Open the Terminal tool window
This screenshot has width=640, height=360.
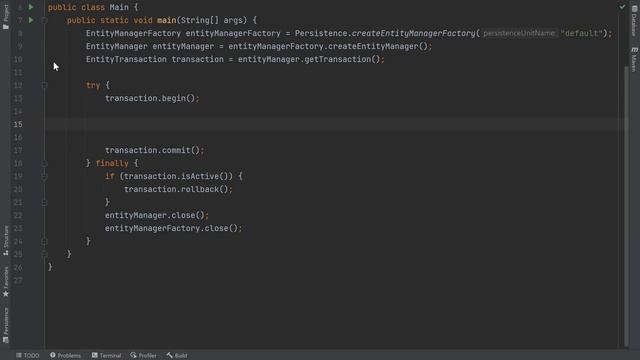107,356
